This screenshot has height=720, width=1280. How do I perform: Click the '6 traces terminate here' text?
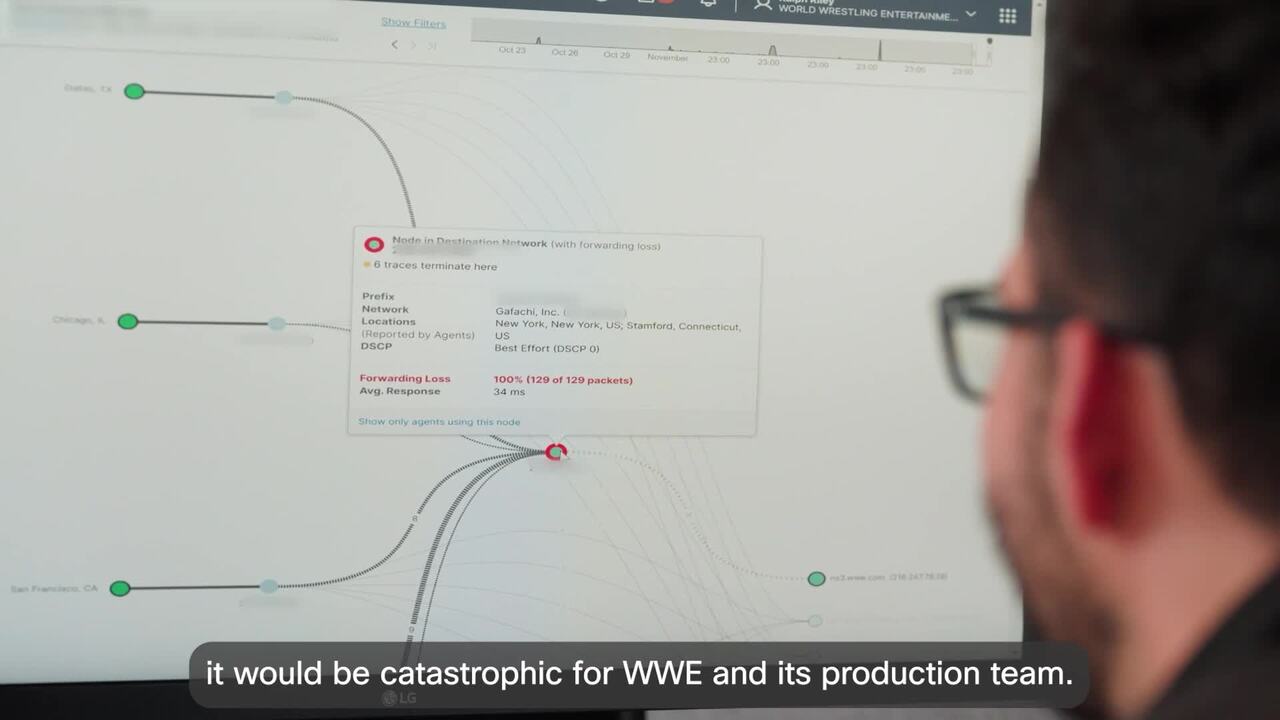pos(435,266)
